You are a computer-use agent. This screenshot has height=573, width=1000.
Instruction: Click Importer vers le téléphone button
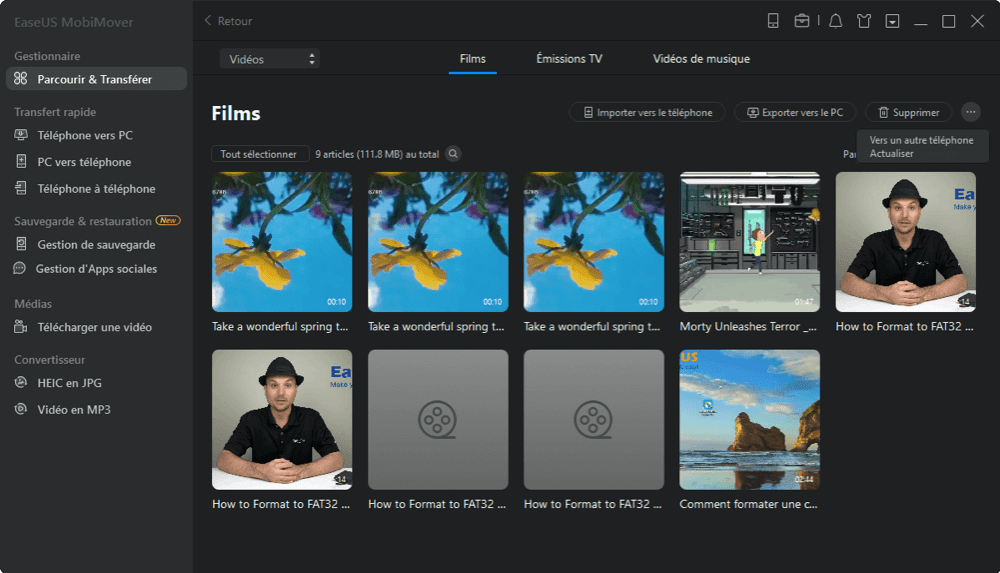pyautogui.click(x=647, y=113)
